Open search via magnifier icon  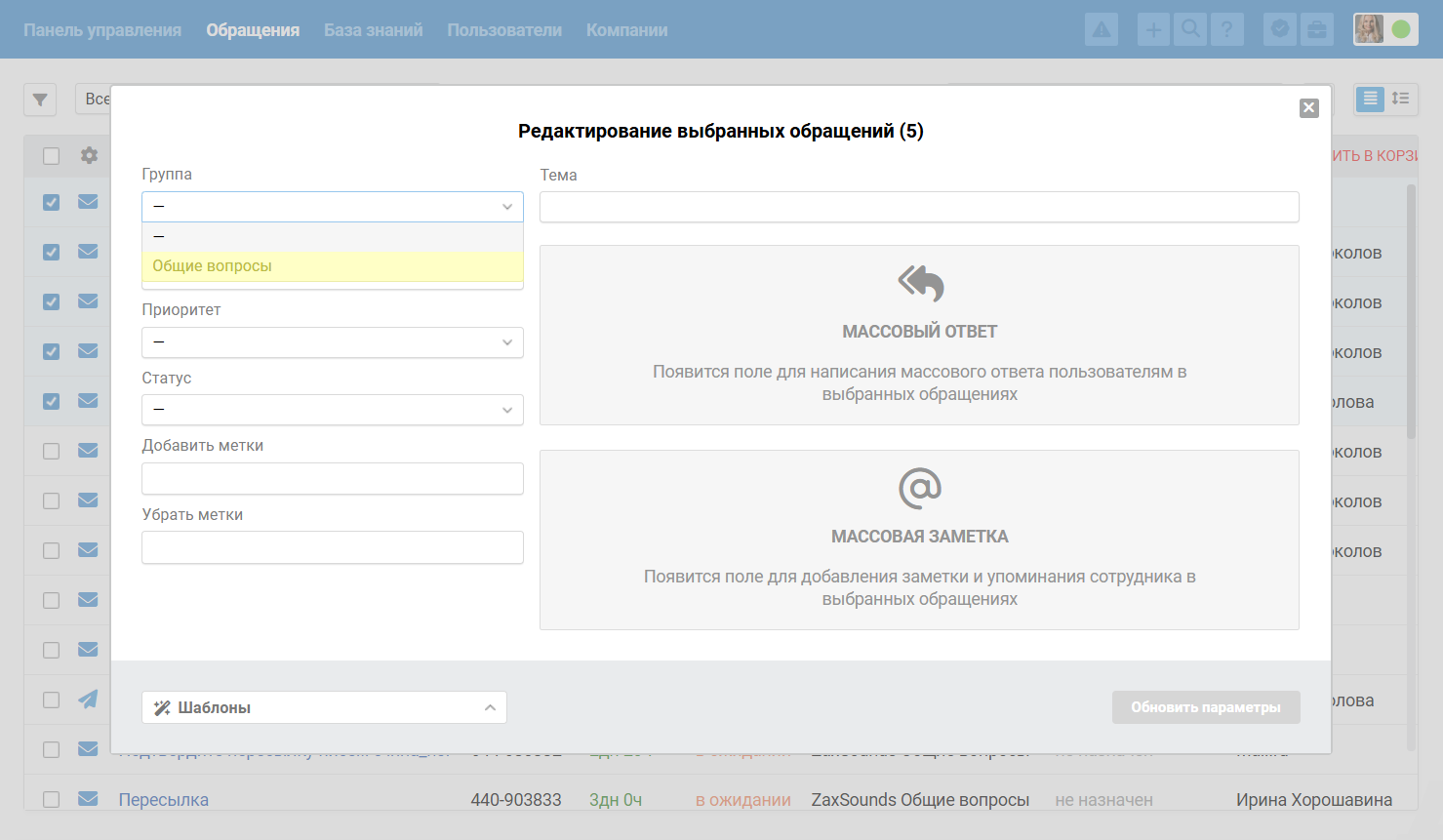[x=1190, y=29]
